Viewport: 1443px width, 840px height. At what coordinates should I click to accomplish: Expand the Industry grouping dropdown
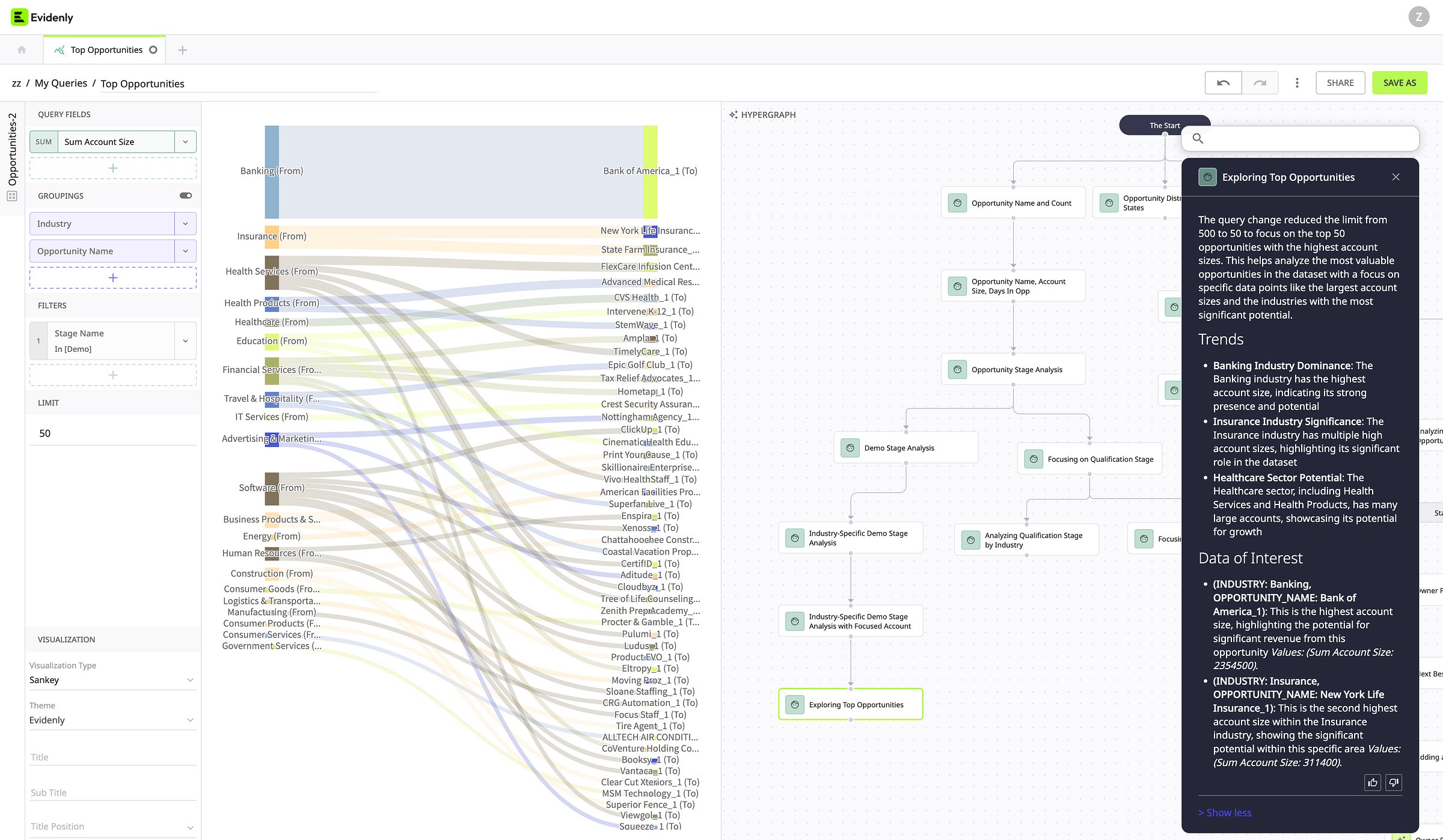pos(185,224)
